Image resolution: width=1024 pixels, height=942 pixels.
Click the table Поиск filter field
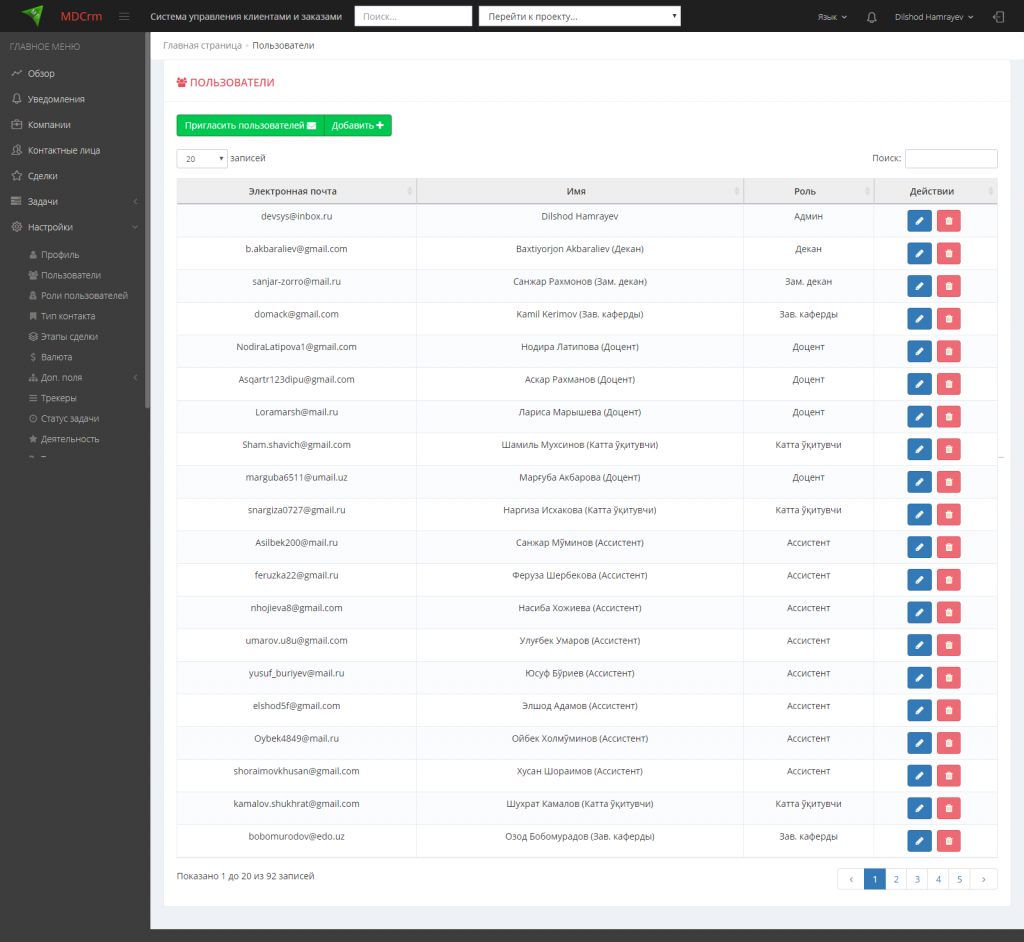click(x=951, y=158)
